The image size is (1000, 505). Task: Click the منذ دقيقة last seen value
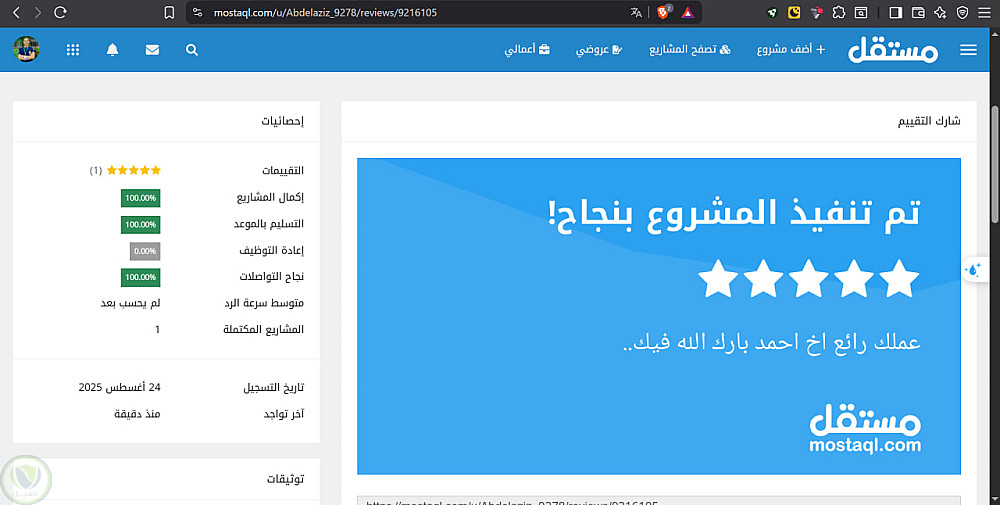[x=137, y=414]
